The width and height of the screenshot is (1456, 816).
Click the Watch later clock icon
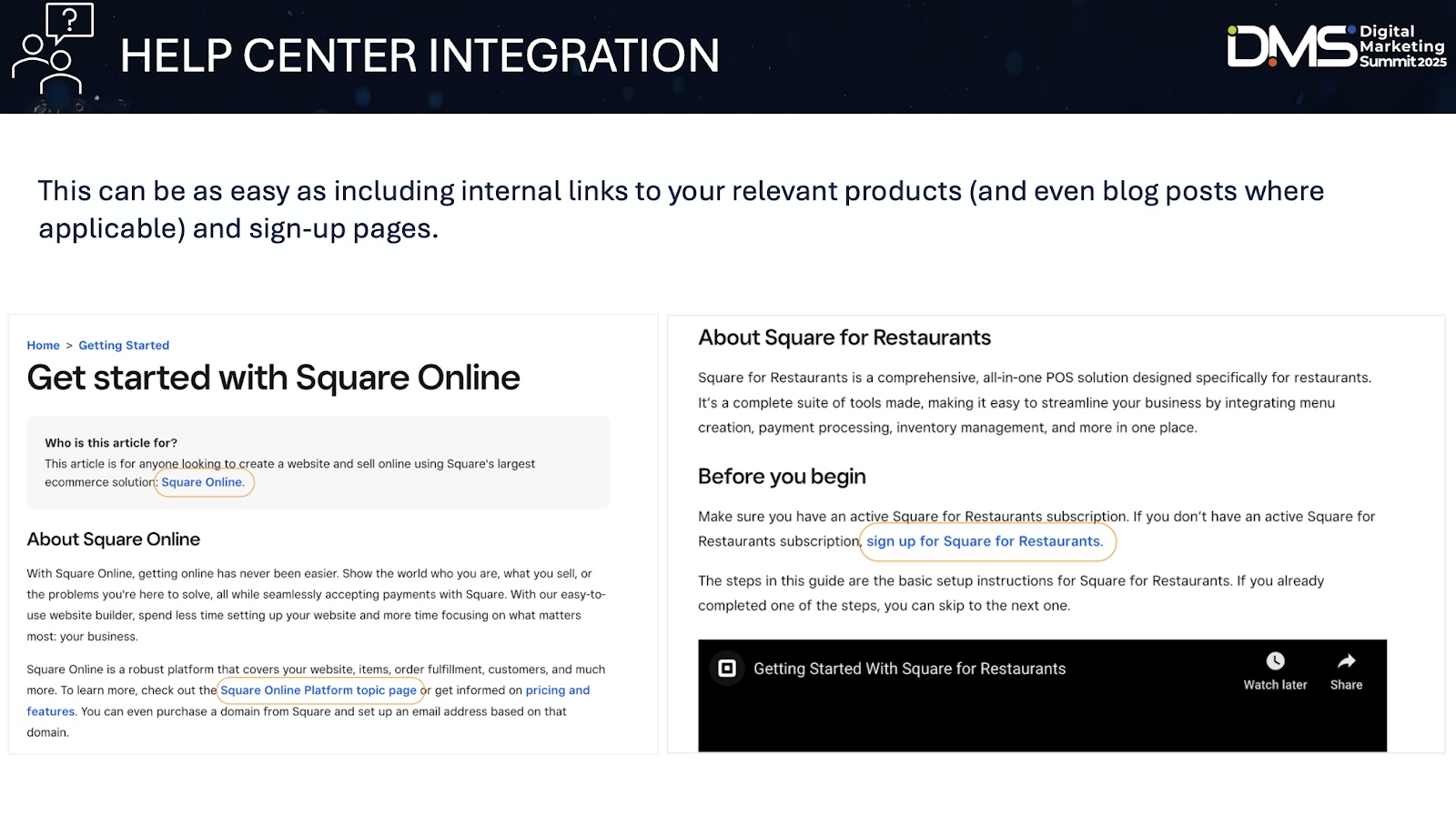pos(1275,661)
